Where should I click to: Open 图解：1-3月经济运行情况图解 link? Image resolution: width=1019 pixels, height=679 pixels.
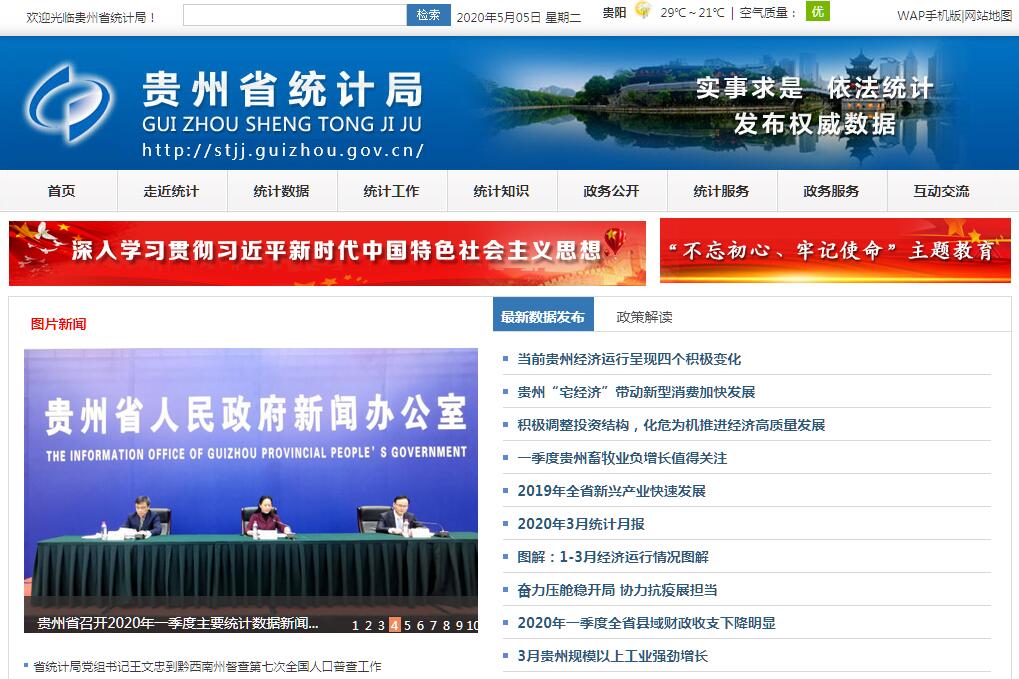pos(612,556)
